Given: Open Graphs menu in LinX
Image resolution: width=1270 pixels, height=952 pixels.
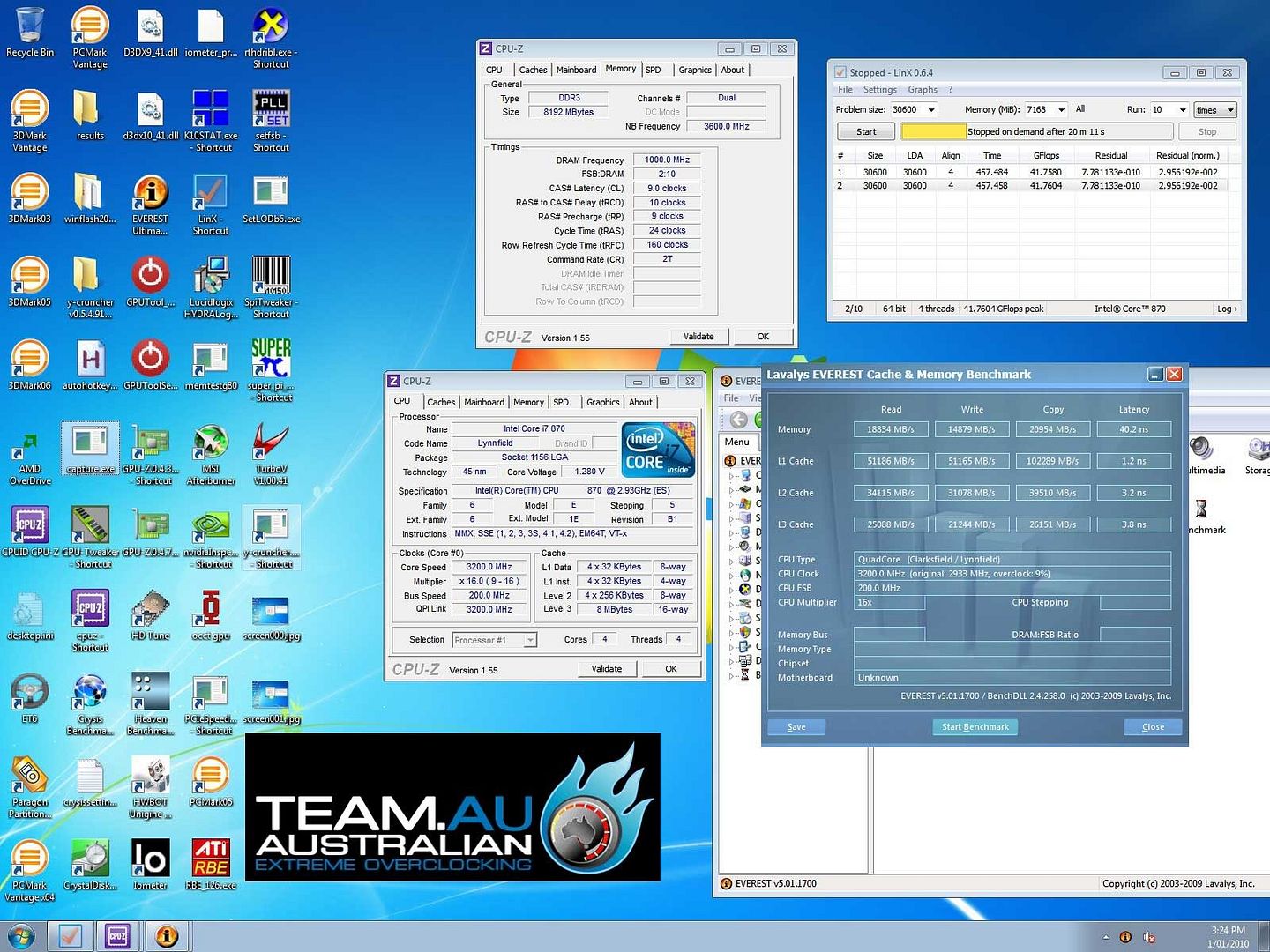Looking at the screenshot, I should click(923, 89).
